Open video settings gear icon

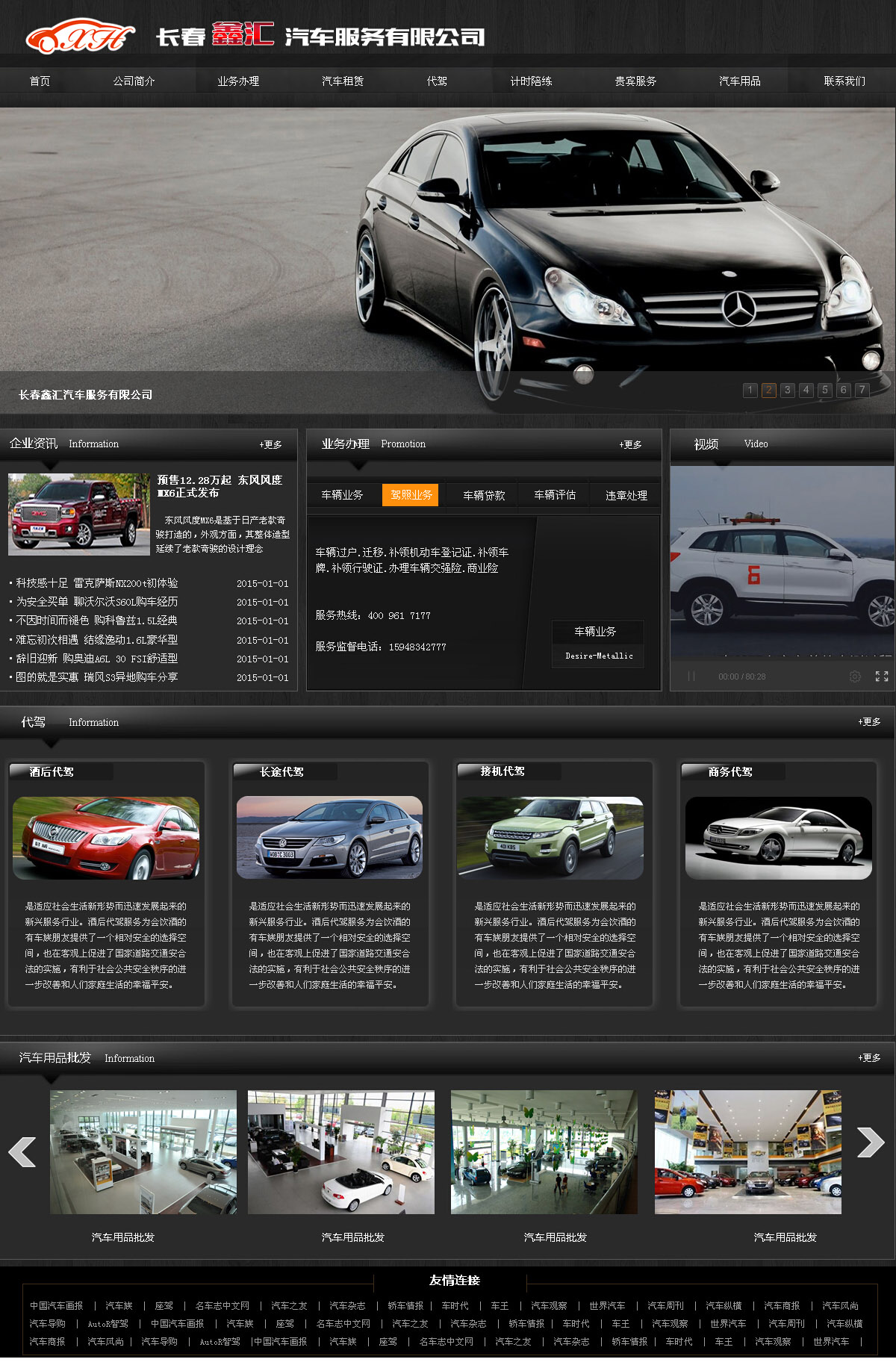[855, 677]
